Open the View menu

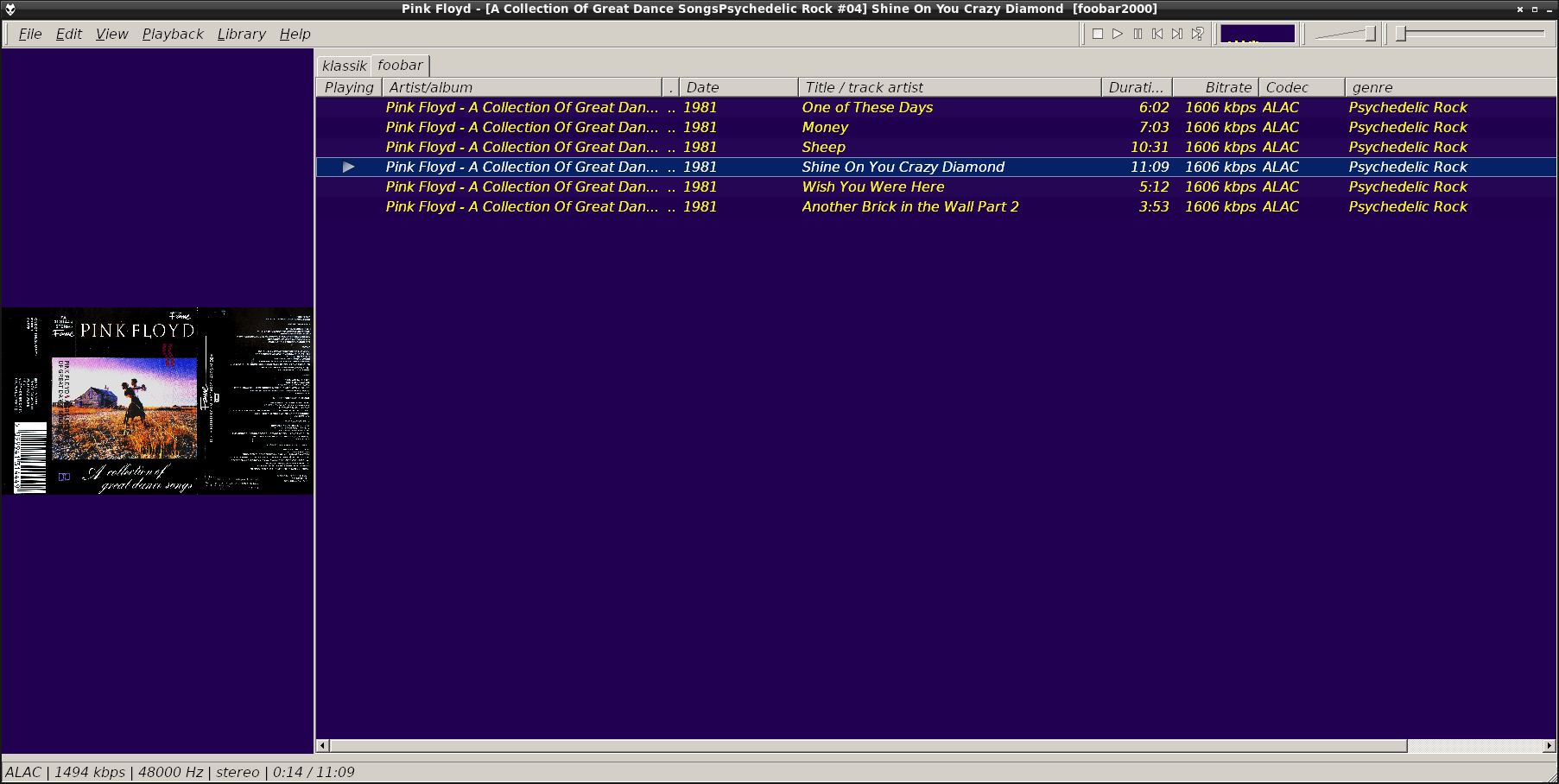[112, 34]
